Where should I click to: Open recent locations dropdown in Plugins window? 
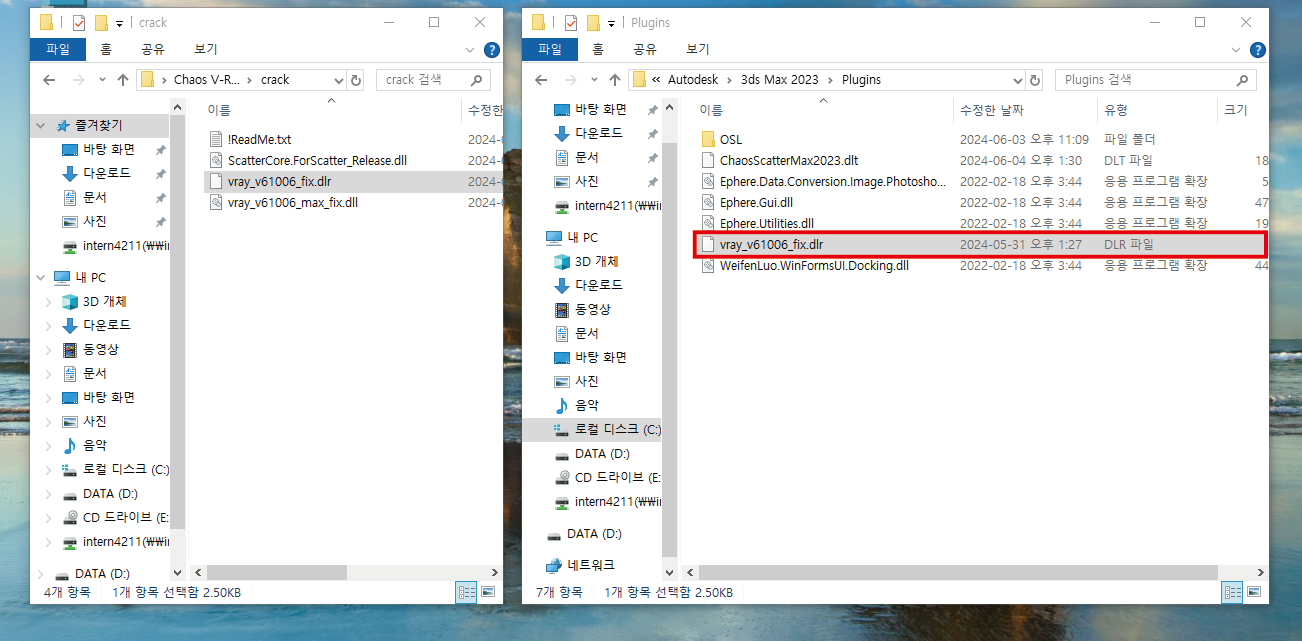595,80
